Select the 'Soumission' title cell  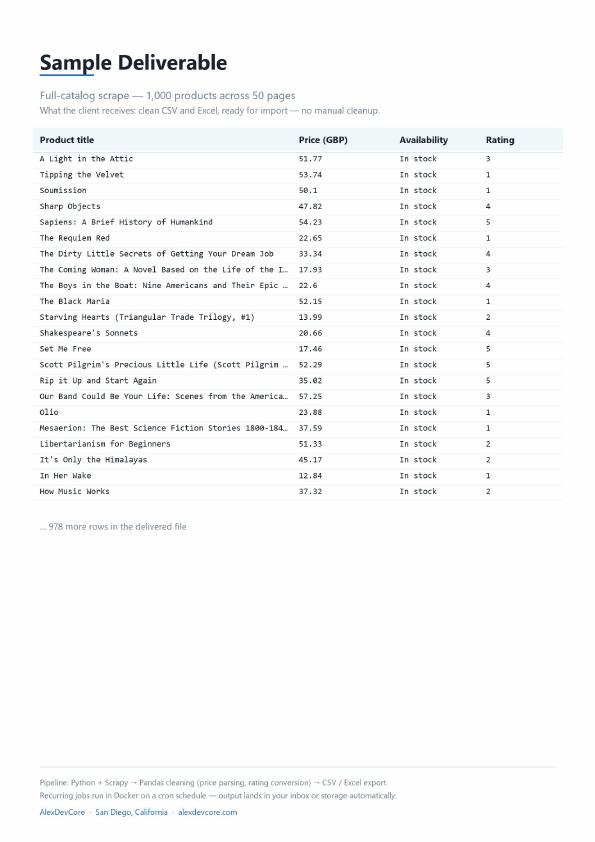point(63,191)
